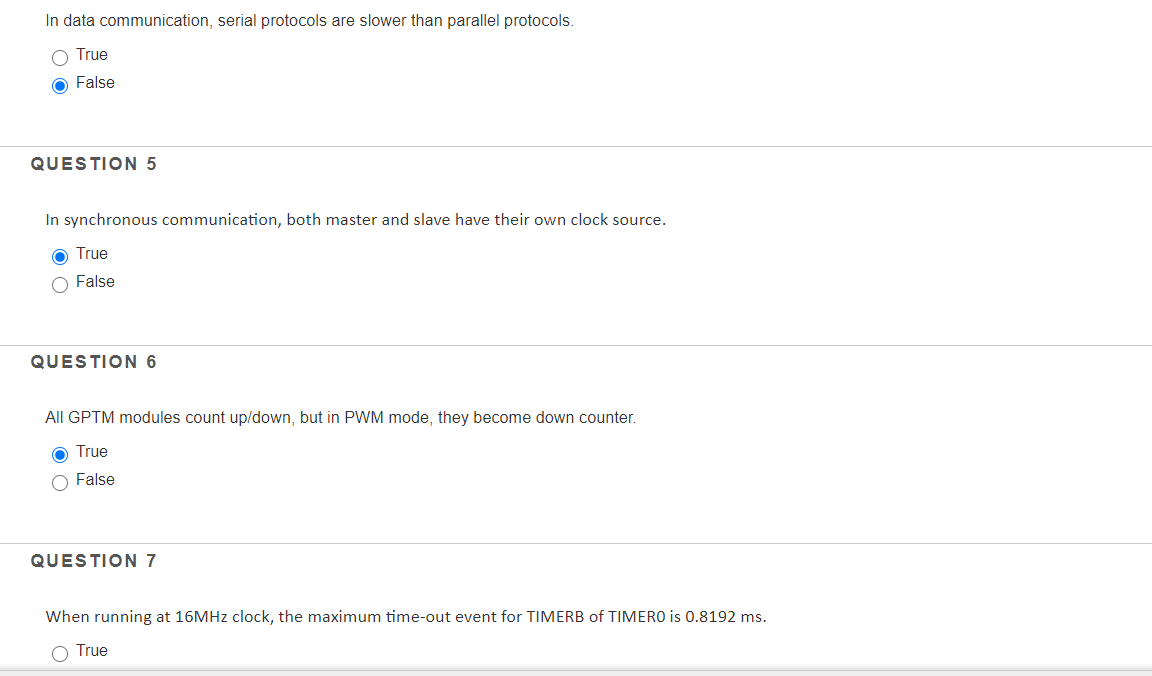Click the 16MHz clock statement text
Screen dimensions: 1152x676
[405, 616]
